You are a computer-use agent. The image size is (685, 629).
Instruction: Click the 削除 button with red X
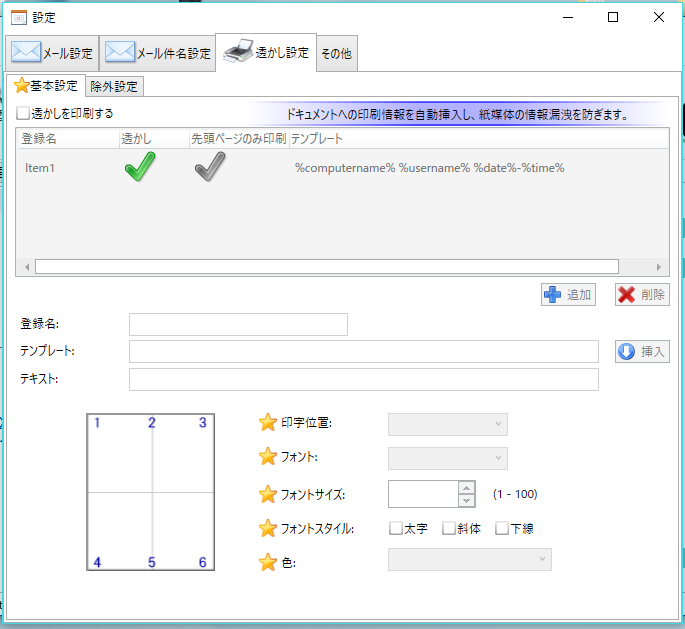click(x=642, y=294)
